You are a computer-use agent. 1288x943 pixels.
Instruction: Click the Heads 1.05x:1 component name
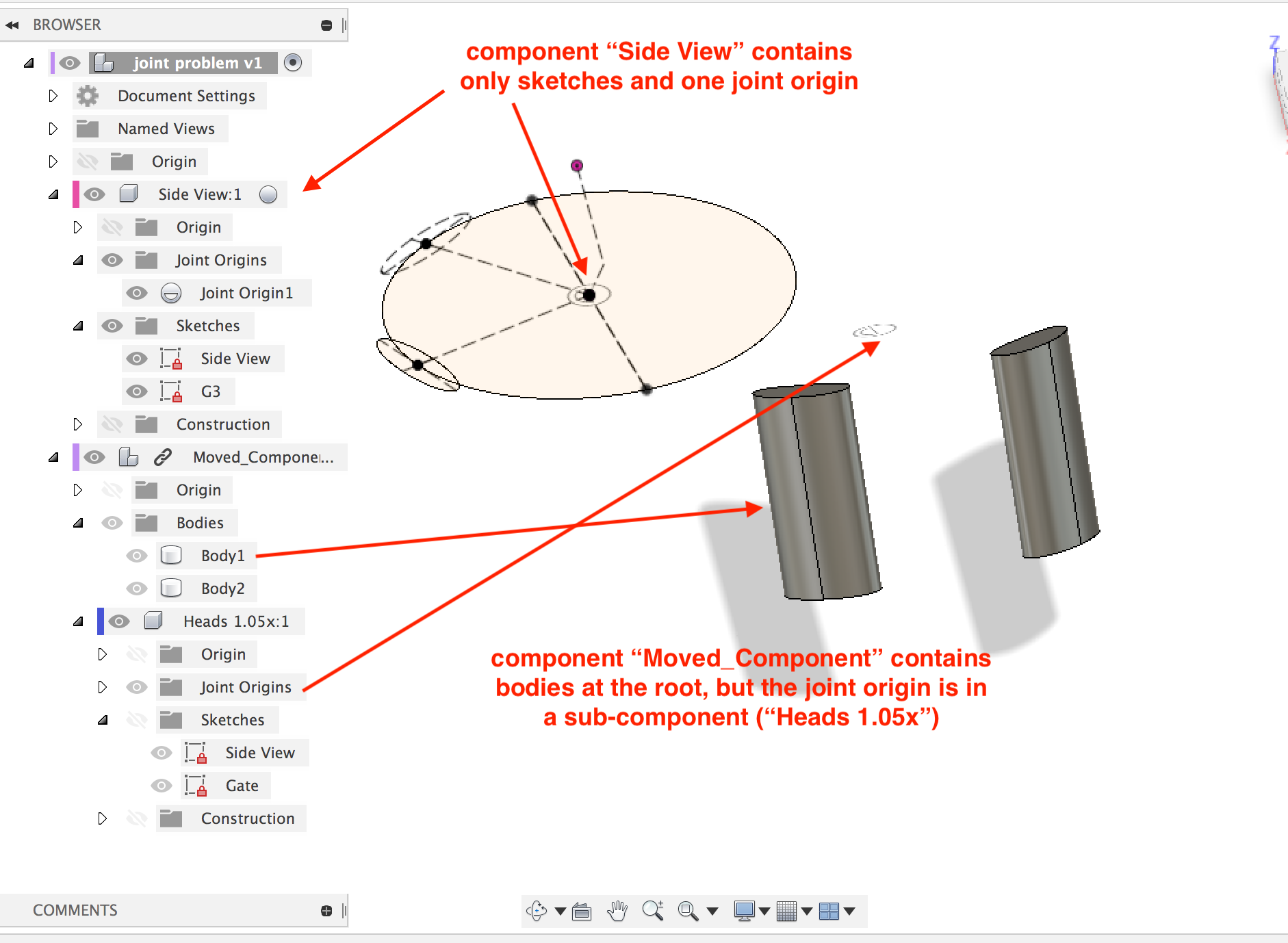(x=236, y=621)
